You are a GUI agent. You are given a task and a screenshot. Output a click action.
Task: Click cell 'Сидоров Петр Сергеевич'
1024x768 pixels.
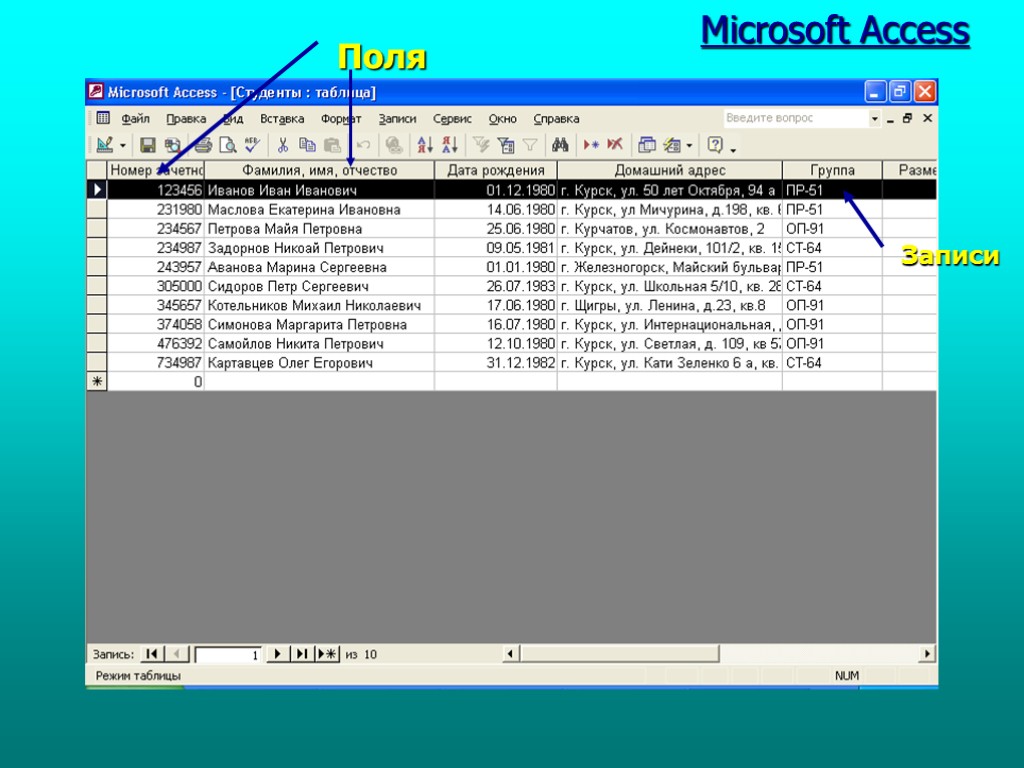point(319,287)
